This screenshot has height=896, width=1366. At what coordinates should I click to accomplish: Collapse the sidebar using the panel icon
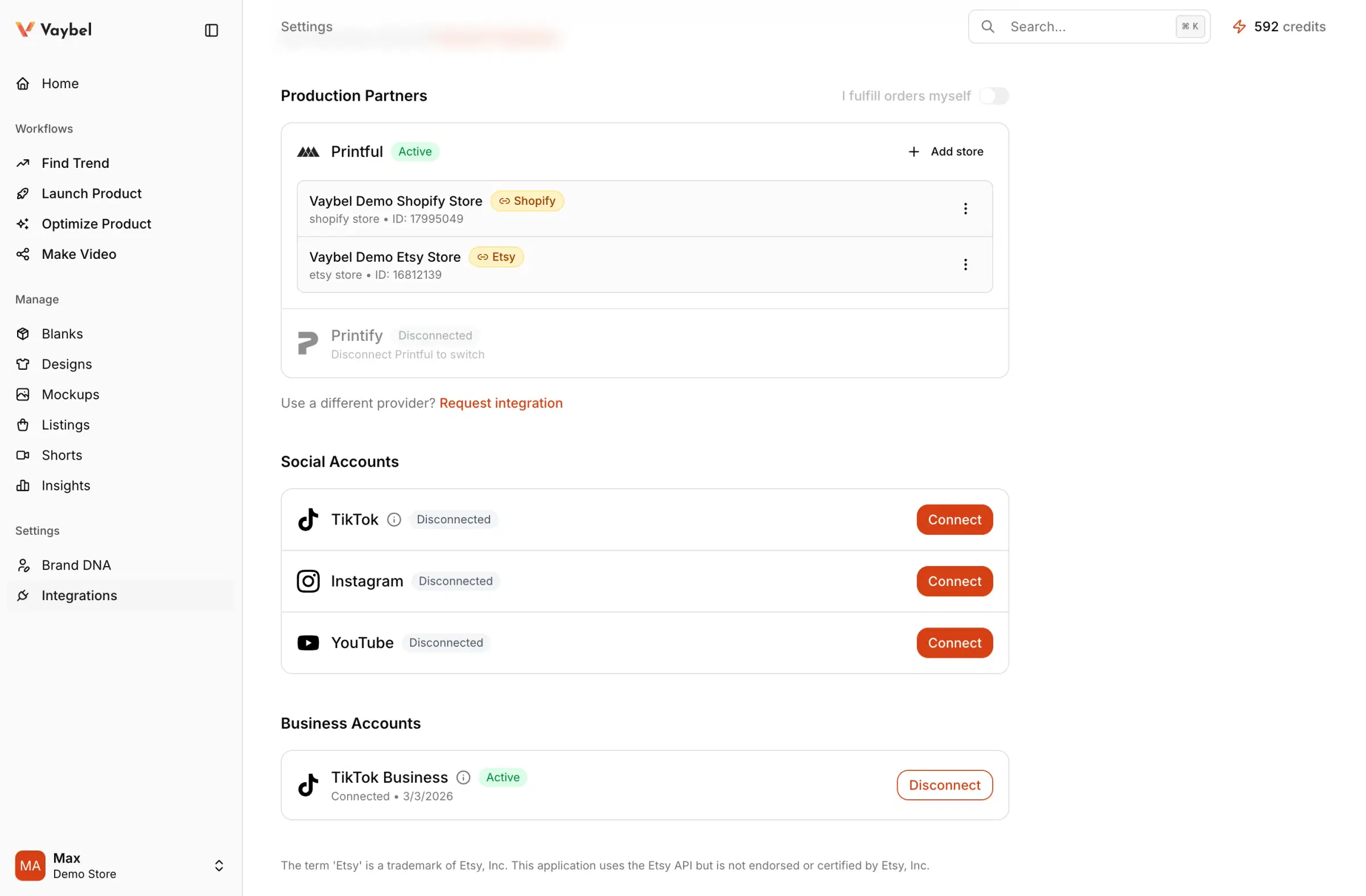[x=211, y=30]
